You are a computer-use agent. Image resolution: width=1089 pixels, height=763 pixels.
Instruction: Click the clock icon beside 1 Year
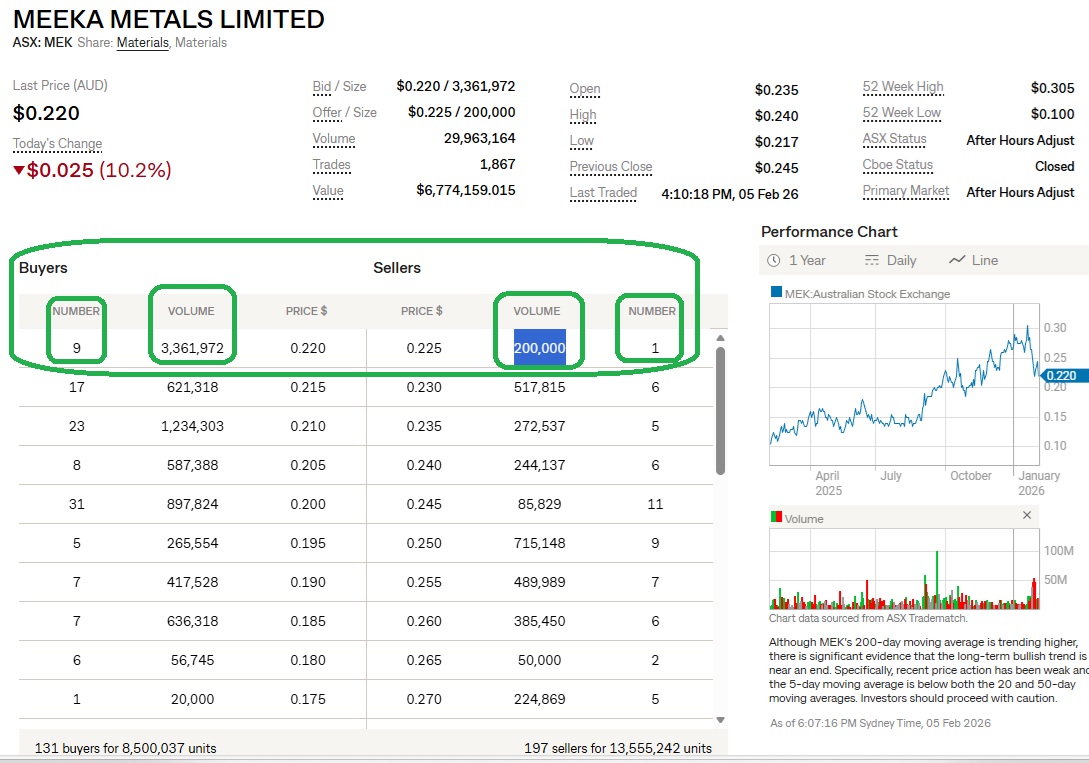[774, 260]
